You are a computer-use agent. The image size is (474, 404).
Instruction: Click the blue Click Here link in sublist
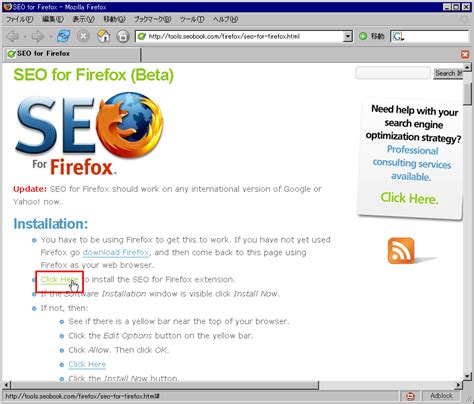click(87, 364)
